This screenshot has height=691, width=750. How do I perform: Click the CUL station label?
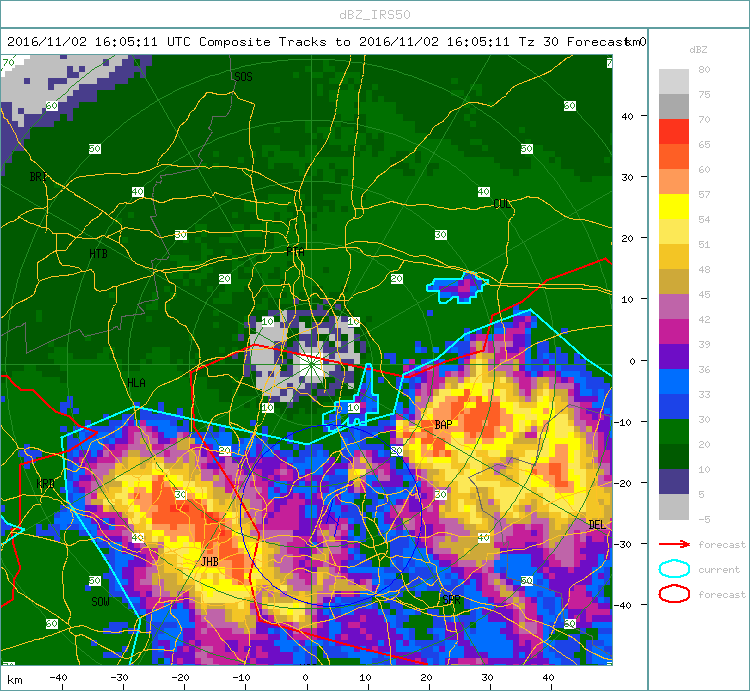pyautogui.click(x=502, y=204)
